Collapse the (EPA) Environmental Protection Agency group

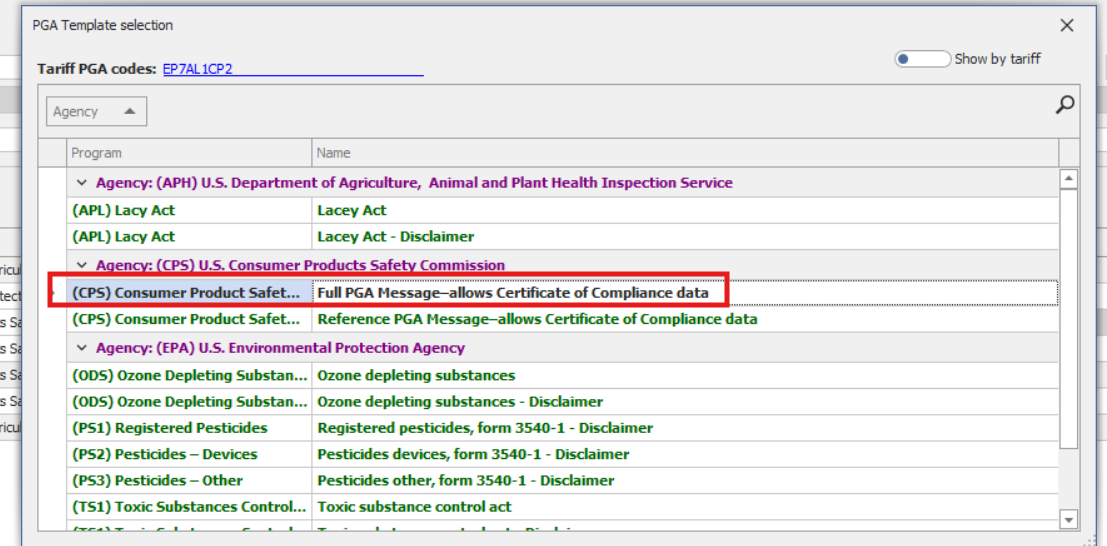pyautogui.click(x=82, y=348)
